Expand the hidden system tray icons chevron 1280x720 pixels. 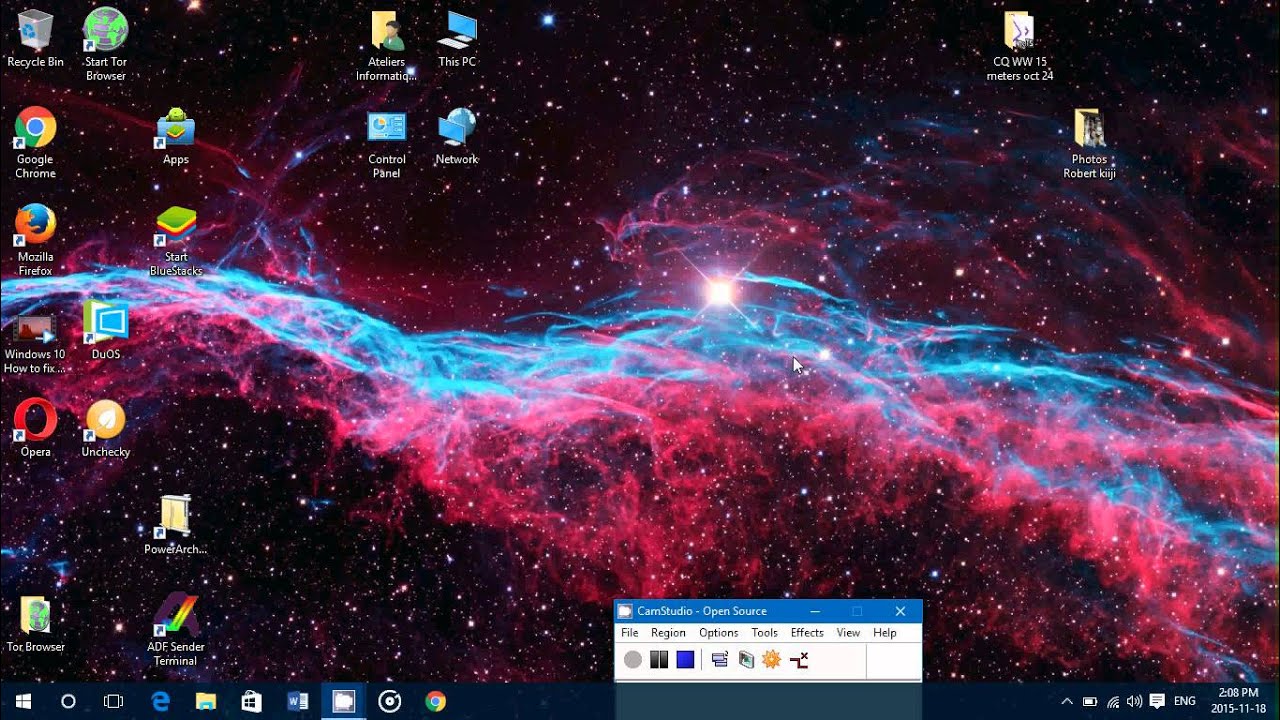(1066, 701)
